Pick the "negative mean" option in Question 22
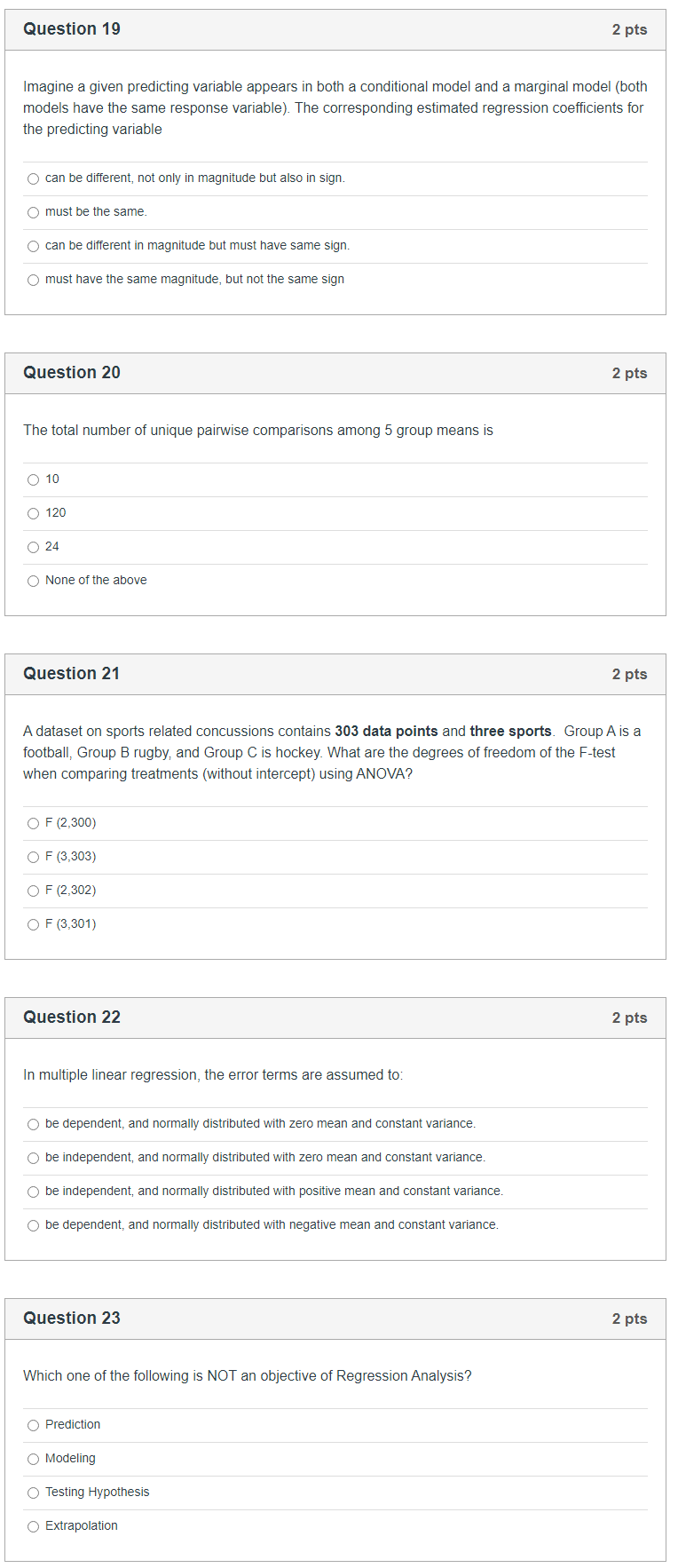678x1568 pixels. point(33,1225)
